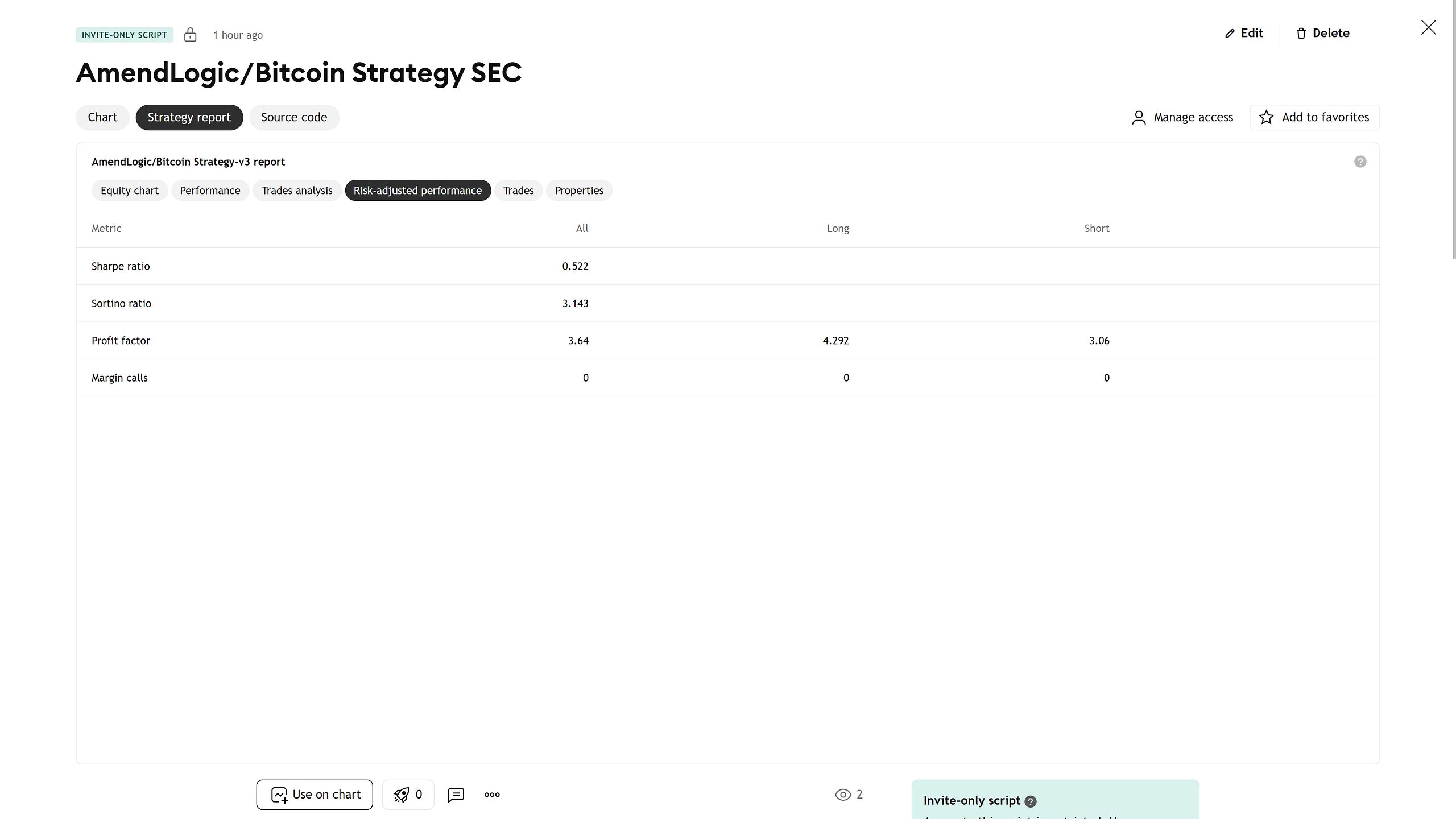Click the AmendLogic/Bitcoin Strategy SEC title
Screen dimensions: 1456x819
299,73
